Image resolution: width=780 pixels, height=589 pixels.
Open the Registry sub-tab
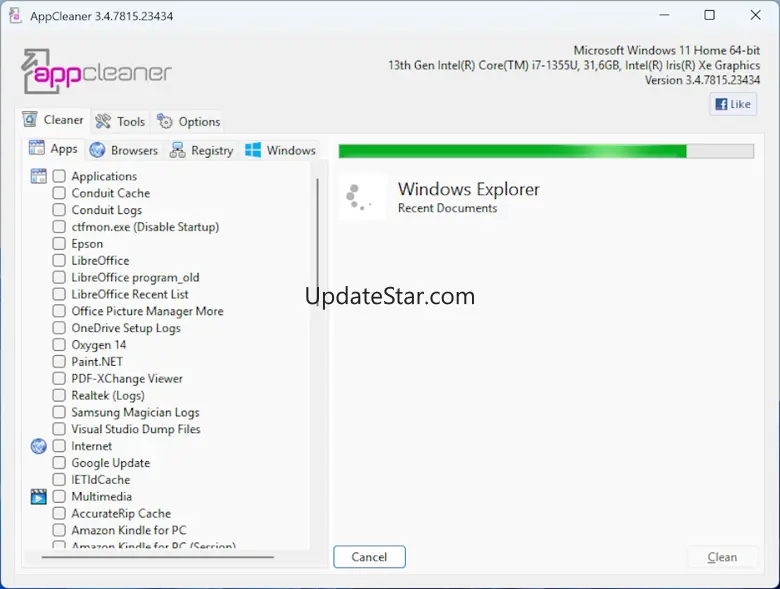[x=201, y=150]
